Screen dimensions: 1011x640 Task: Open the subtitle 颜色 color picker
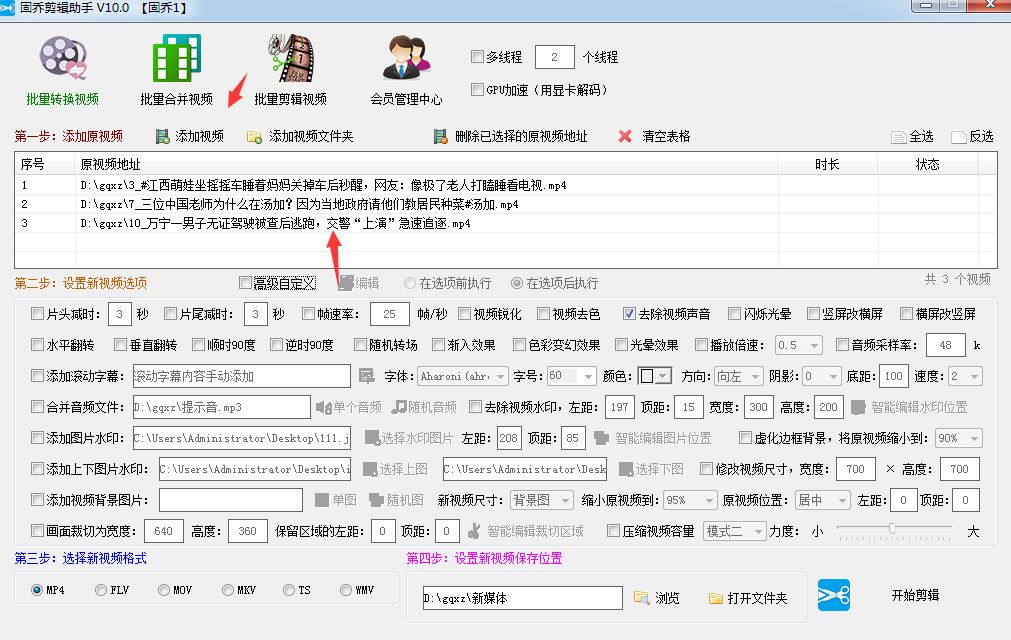coord(654,376)
